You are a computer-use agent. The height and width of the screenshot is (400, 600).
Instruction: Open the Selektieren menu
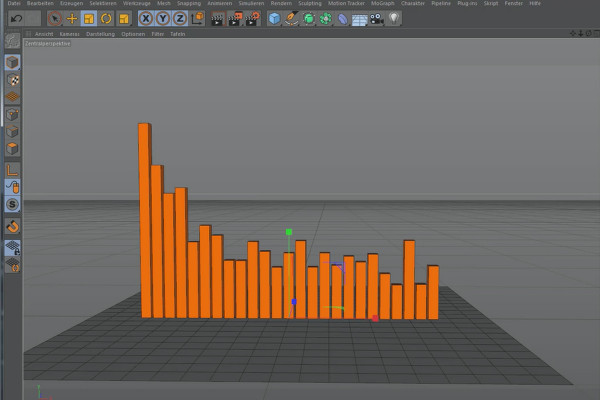[103, 3]
